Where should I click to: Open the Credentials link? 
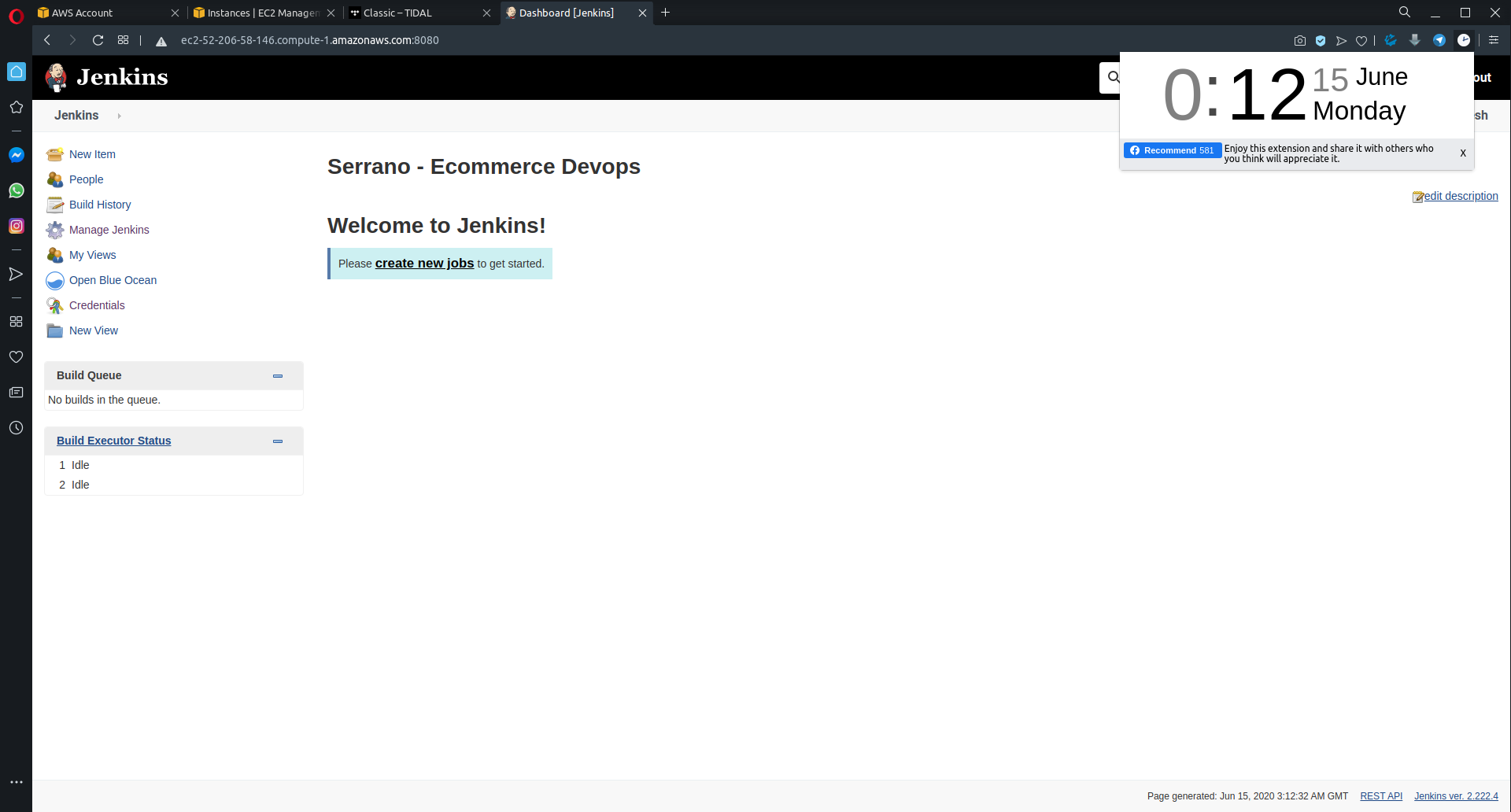(97, 305)
